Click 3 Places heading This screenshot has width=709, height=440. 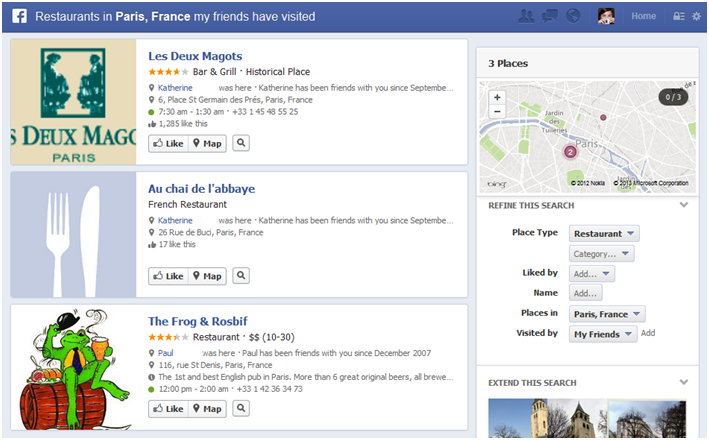[x=508, y=63]
